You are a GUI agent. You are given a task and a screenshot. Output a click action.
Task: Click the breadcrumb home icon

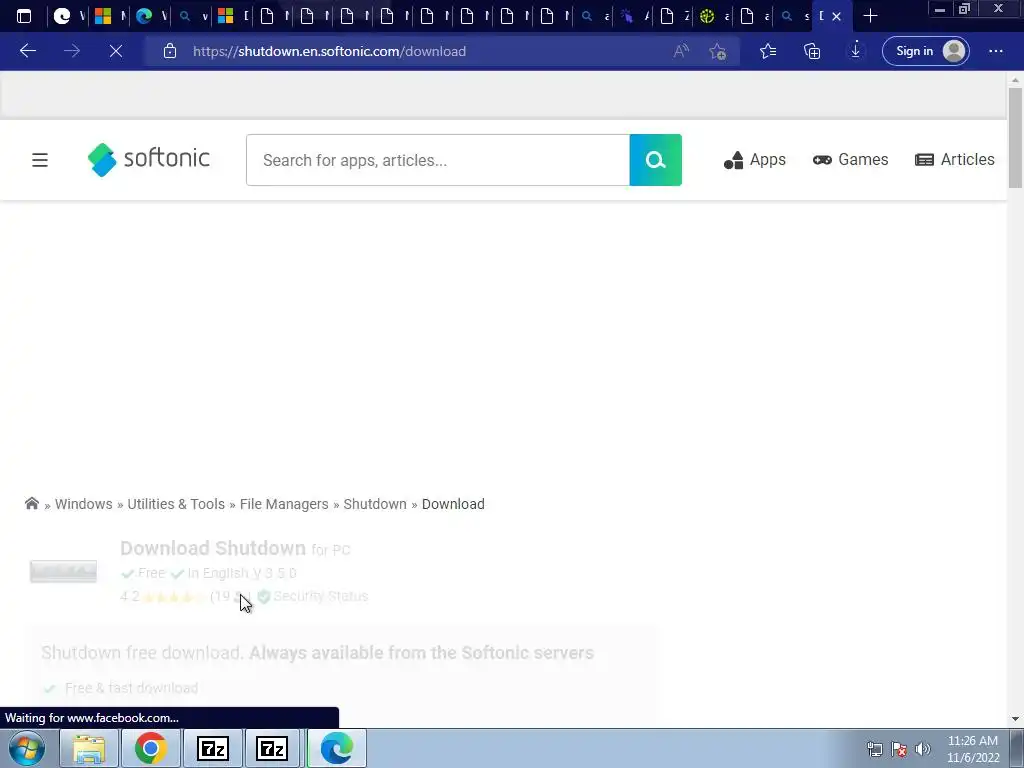(31, 504)
